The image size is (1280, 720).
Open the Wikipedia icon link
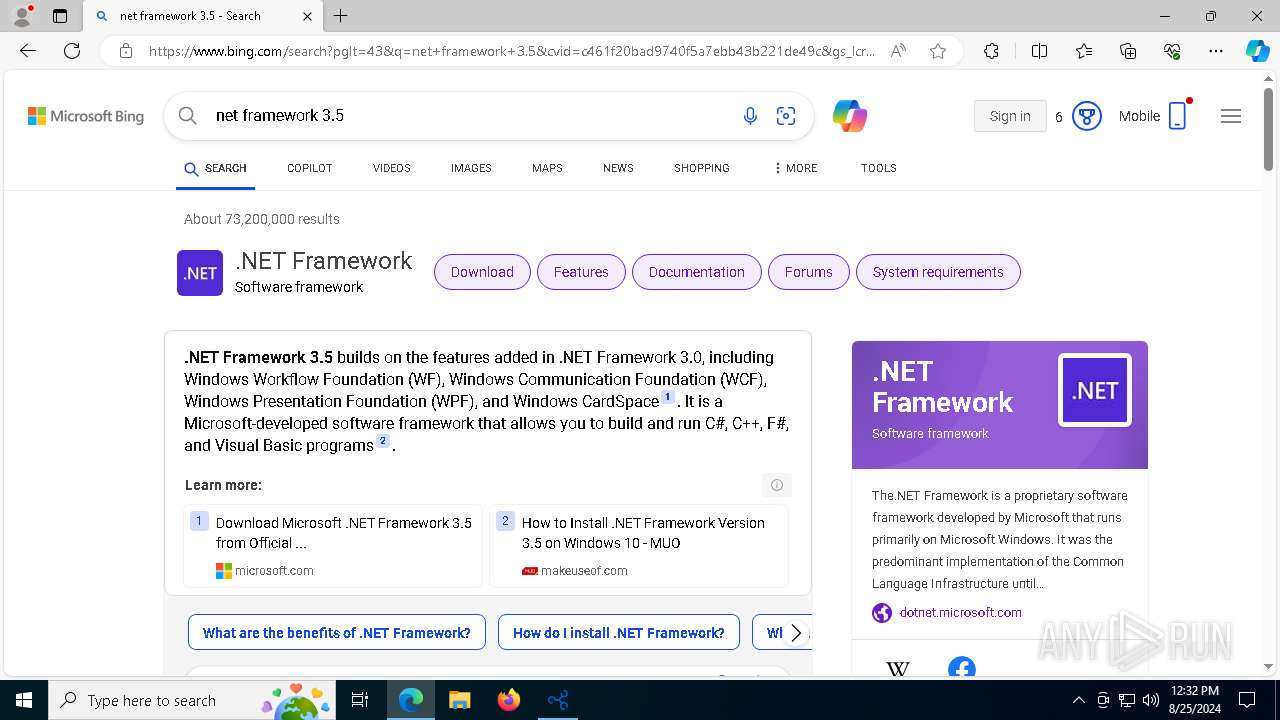click(x=898, y=668)
